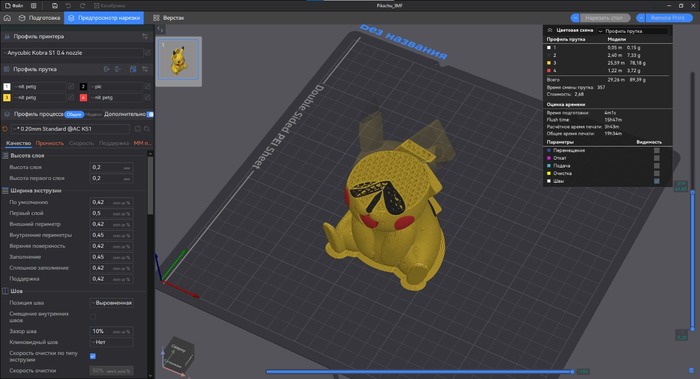Open the Верстак tab
This screenshot has width=700, height=379.
click(x=168, y=18)
